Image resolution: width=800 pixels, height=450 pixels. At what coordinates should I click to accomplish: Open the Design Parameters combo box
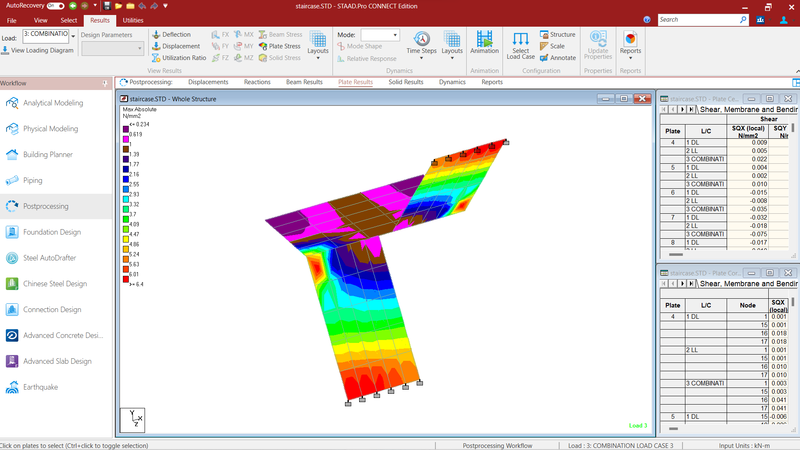tap(112, 48)
